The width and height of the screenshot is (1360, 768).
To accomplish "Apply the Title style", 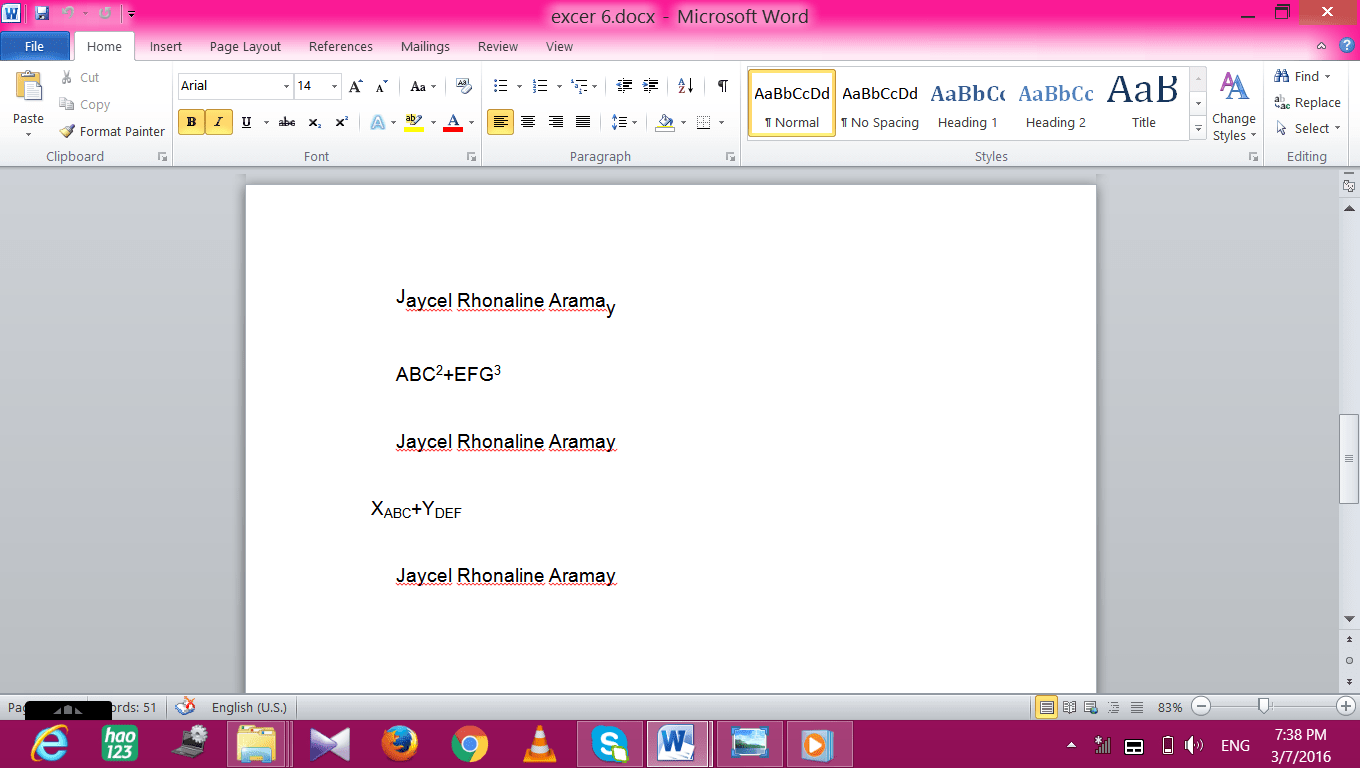I will [x=1143, y=104].
